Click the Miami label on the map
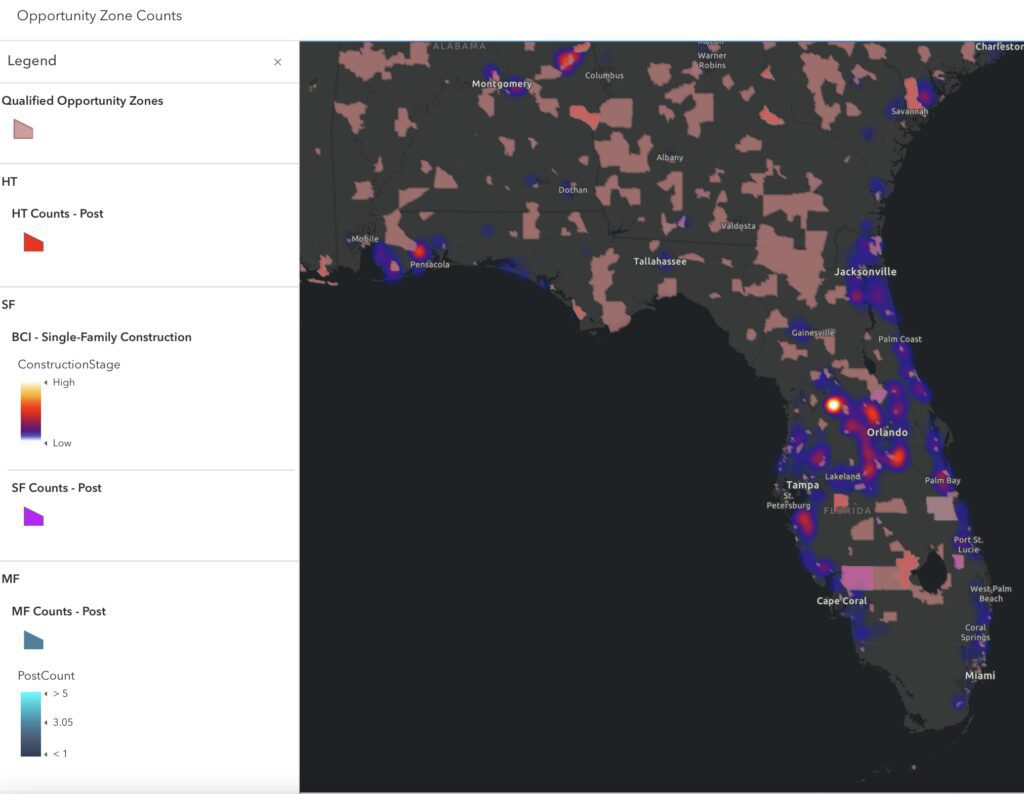This screenshot has height=794, width=1024. coord(980,675)
